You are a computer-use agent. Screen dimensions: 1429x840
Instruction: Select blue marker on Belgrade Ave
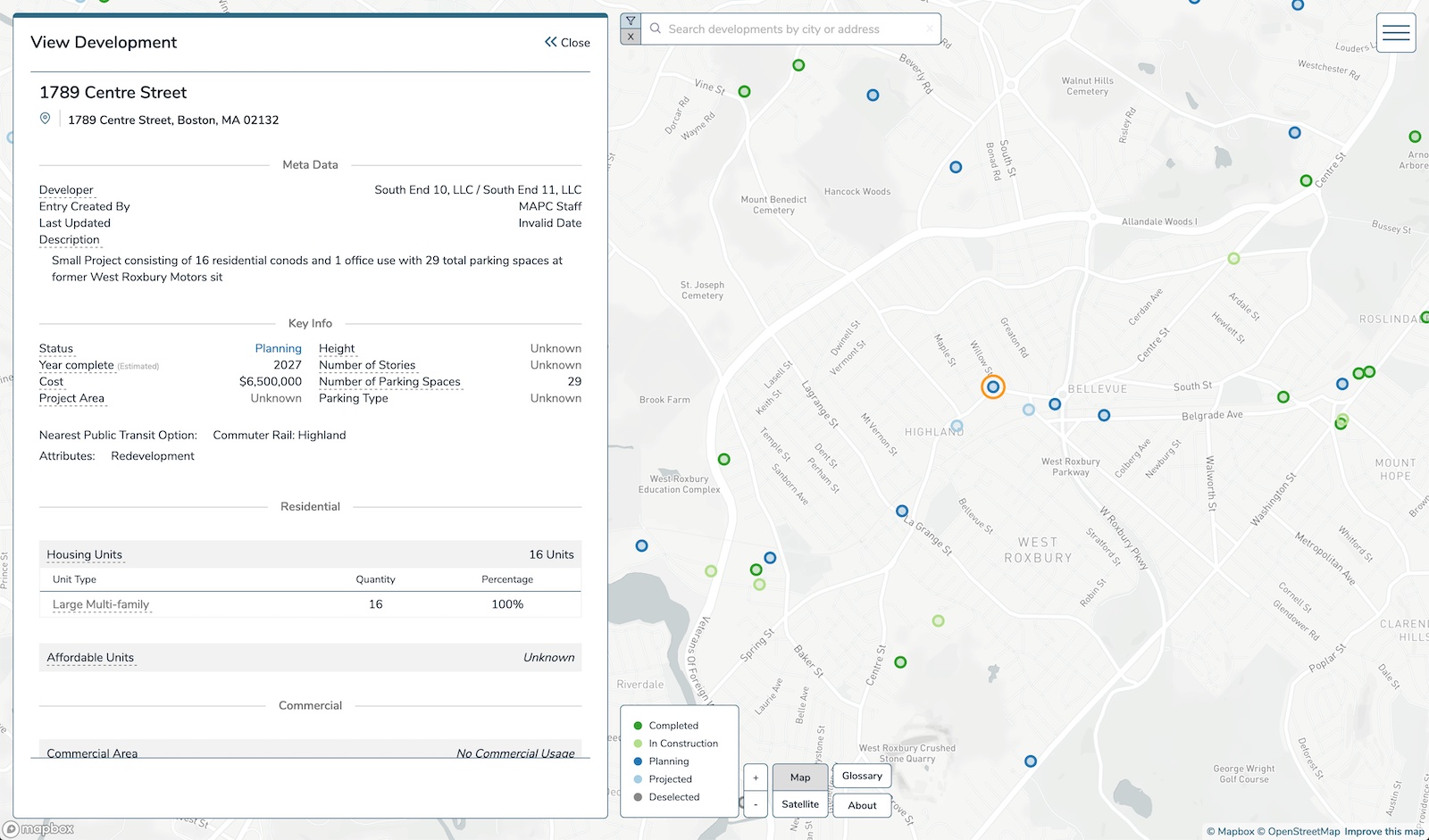(x=1104, y=415)
